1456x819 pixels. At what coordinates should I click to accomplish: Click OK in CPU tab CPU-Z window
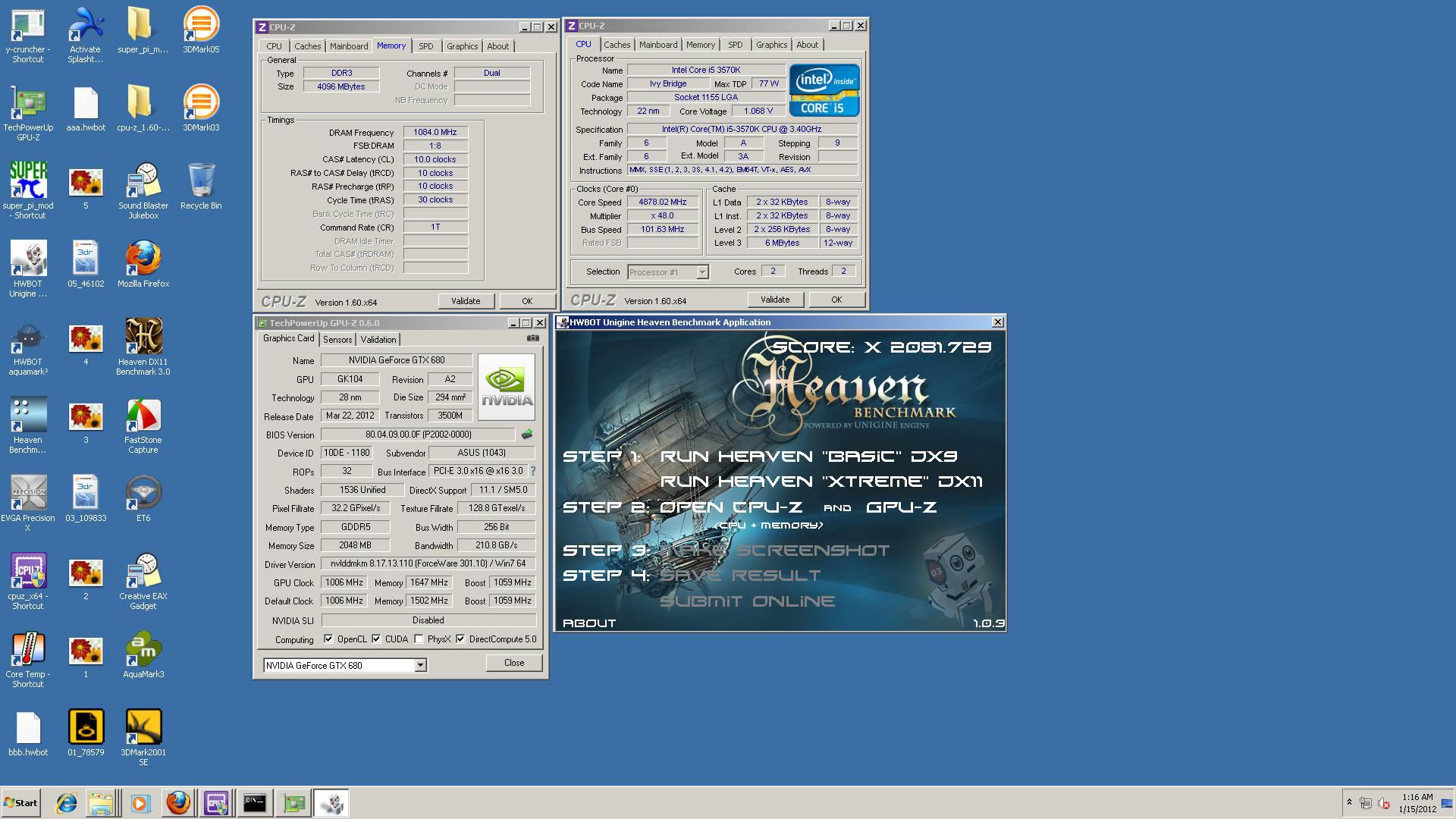[836, 300]
